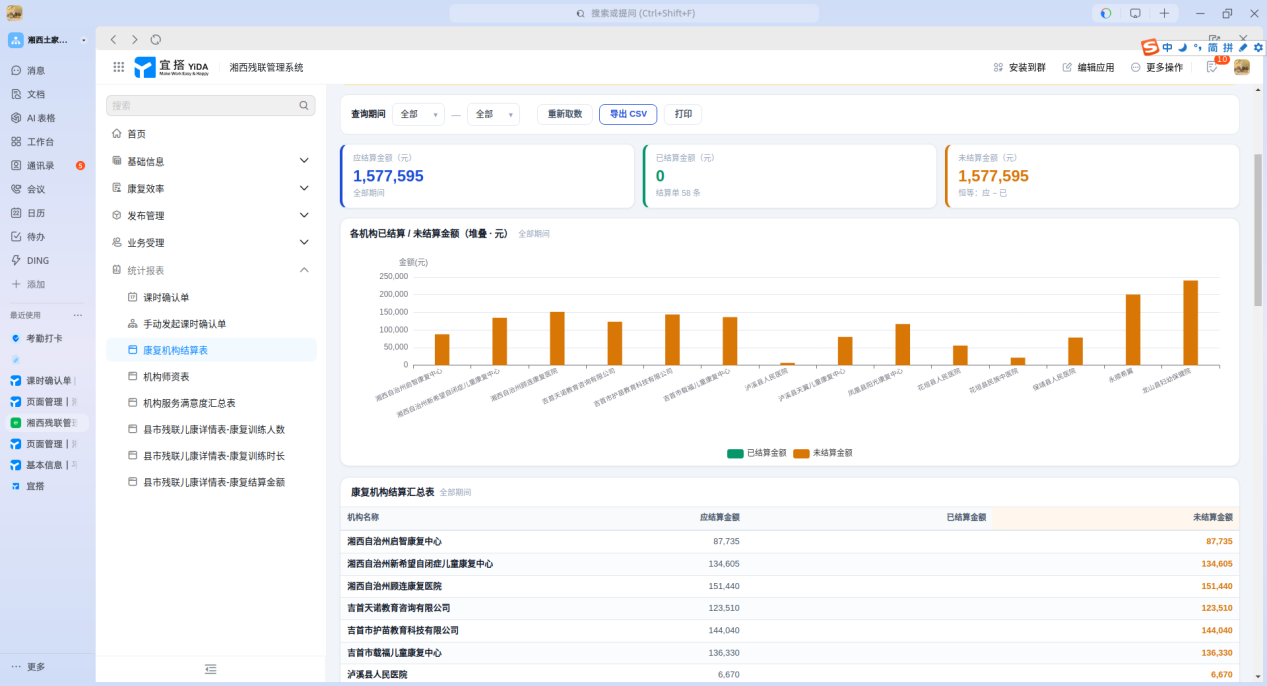Click the 打印 button
Viewport: 1267px width, 686px height.
[x=683, y=114]
